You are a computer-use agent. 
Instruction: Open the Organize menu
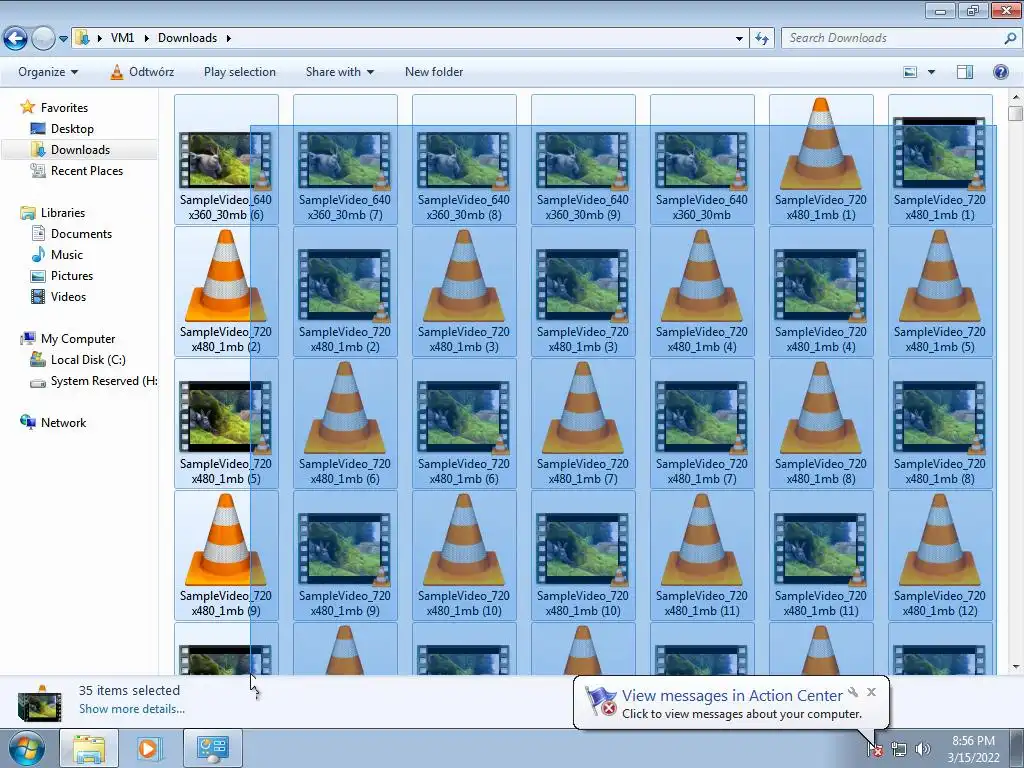(48, 72)
